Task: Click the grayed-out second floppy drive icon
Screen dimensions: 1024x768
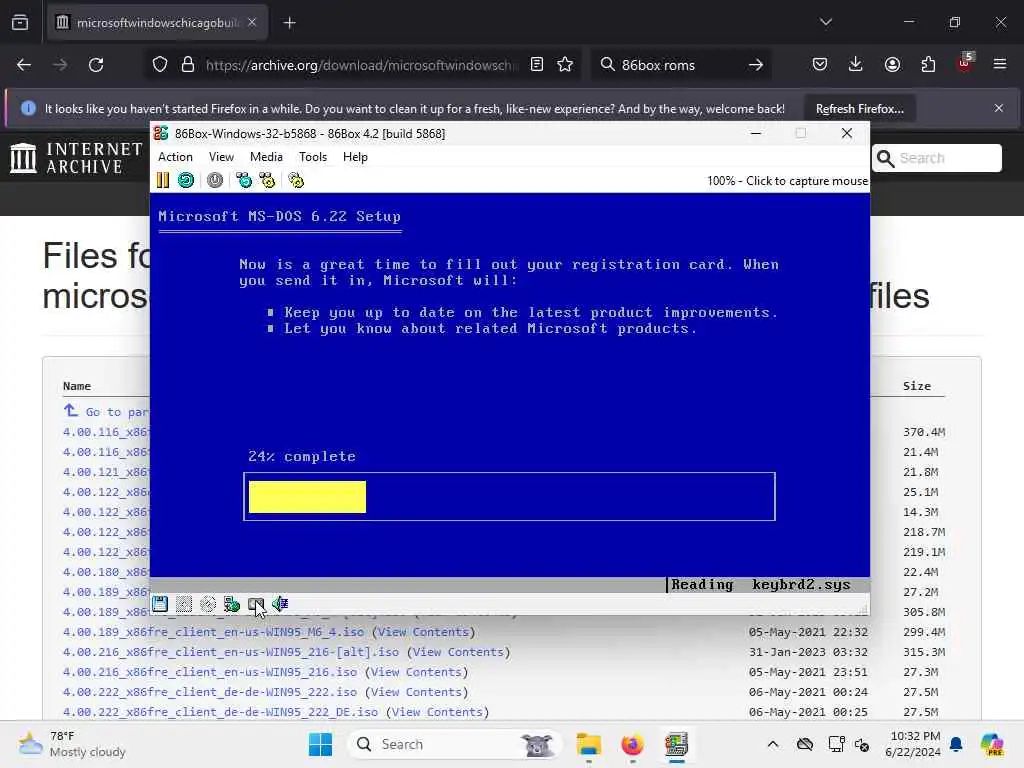Action: [184, 604]
